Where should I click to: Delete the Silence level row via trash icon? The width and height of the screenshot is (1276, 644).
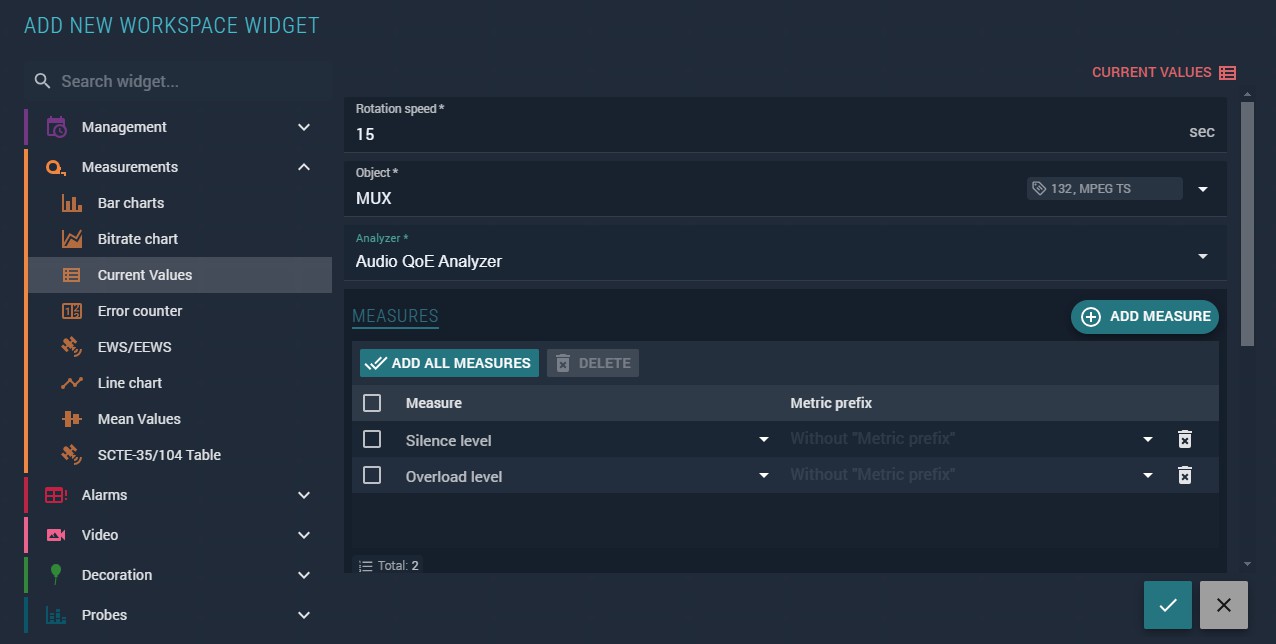1184,439
